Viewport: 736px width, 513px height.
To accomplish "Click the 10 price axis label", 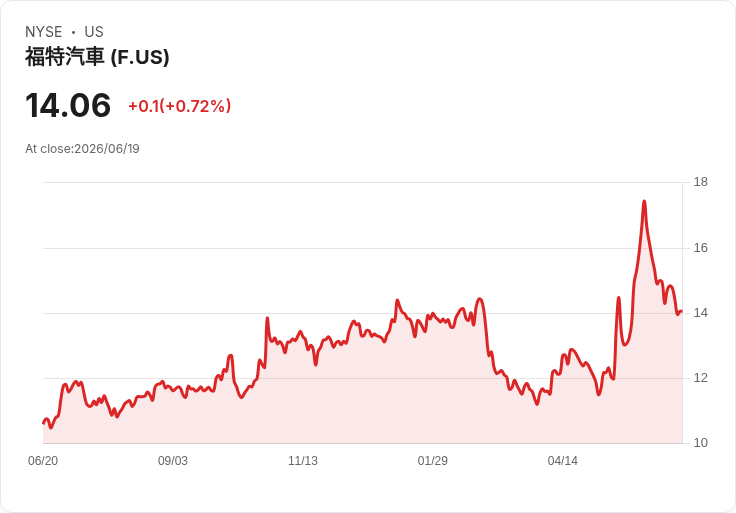I will (701, 443).
